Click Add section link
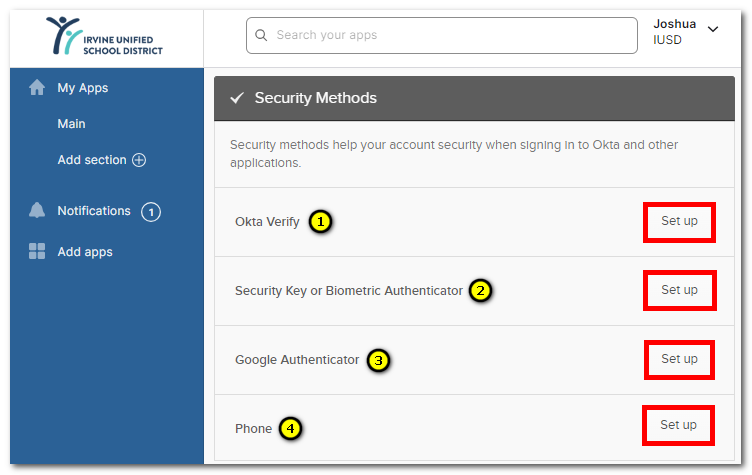752x475 pixels. click(92, 160)
